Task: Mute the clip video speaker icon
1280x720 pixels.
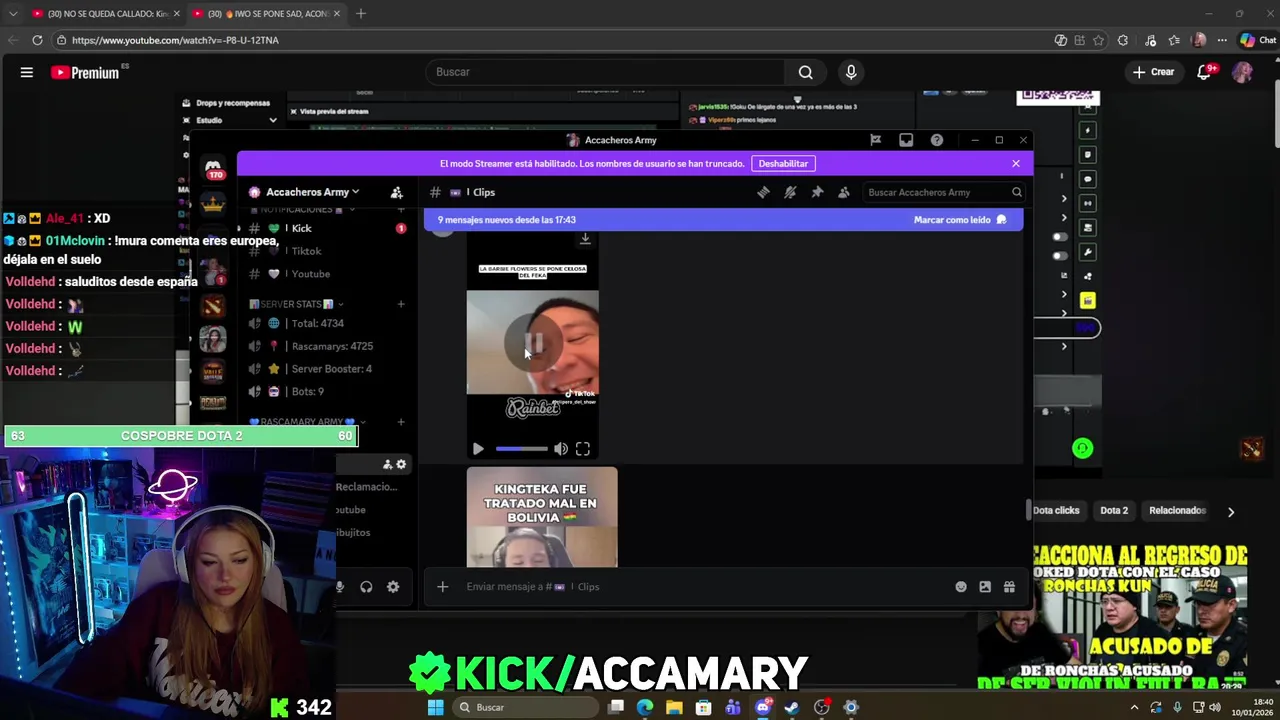Action: (x=561, y=449)
